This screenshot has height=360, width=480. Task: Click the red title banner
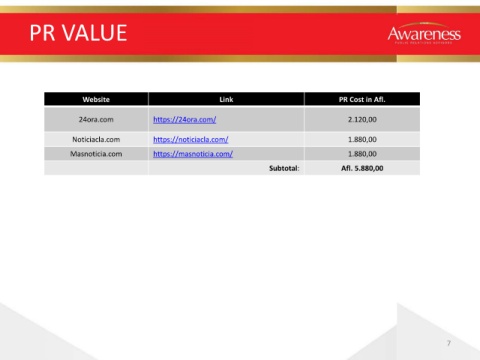[x=240, y=34]
